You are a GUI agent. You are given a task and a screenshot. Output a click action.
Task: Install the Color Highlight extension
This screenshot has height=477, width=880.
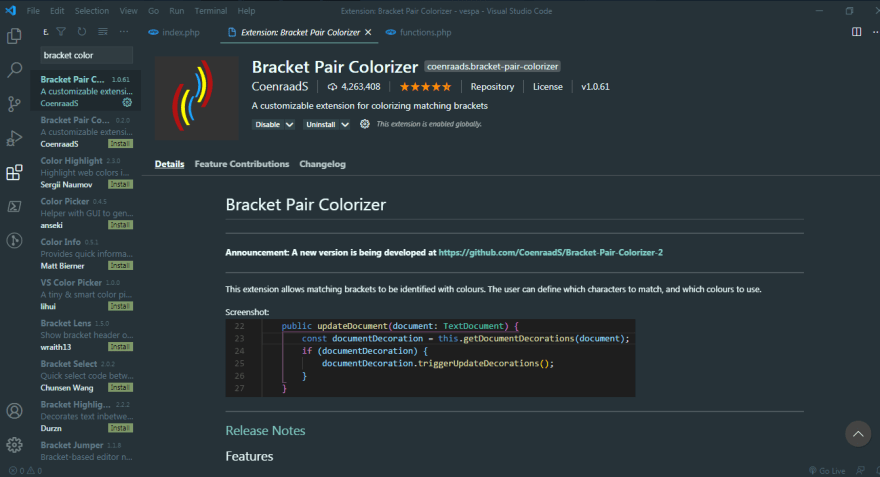[120, 185]
